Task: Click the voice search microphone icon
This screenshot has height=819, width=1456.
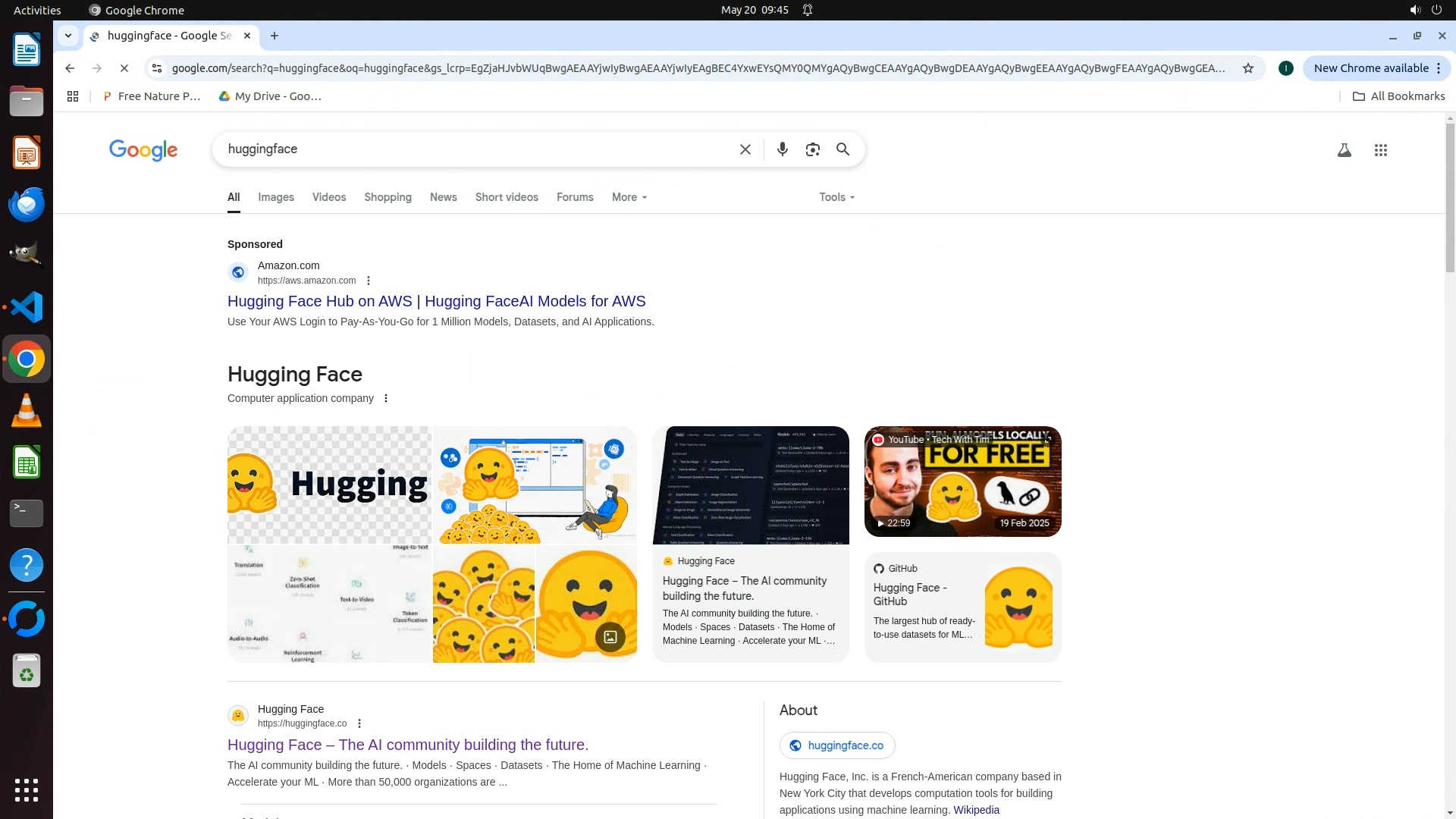Action: [782, 149]
